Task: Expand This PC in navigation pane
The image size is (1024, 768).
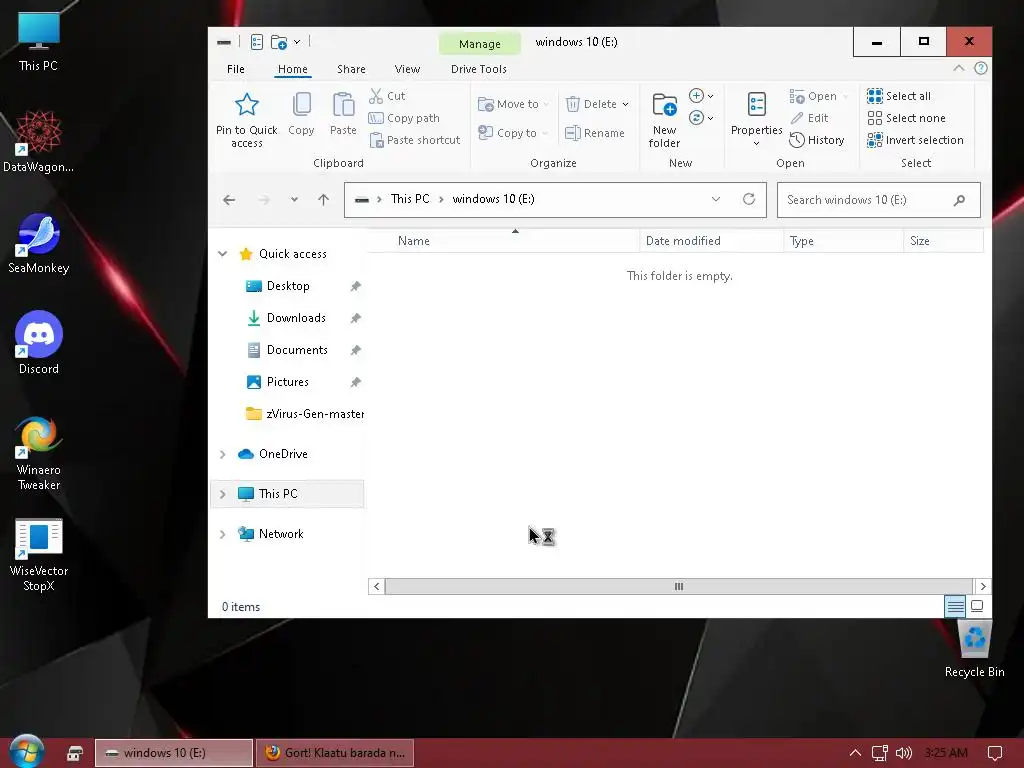Action: point(223,494)
